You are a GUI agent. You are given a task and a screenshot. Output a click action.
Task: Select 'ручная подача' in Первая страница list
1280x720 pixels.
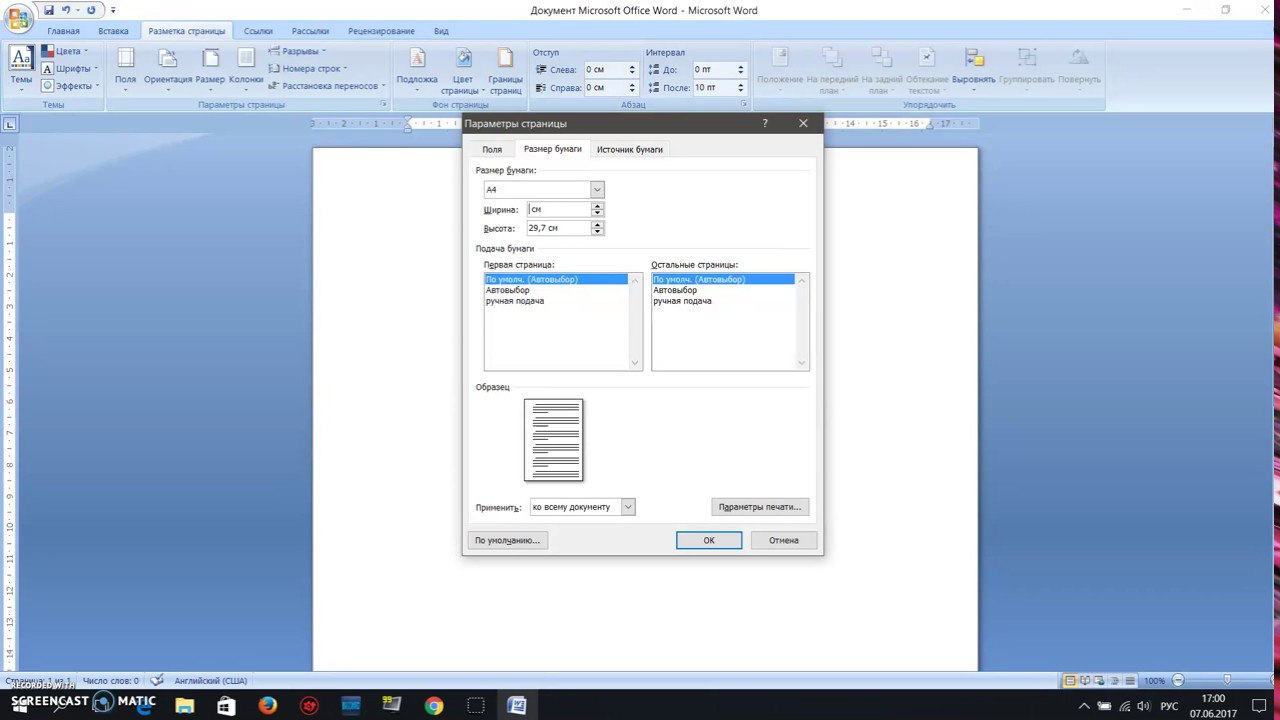515,301
